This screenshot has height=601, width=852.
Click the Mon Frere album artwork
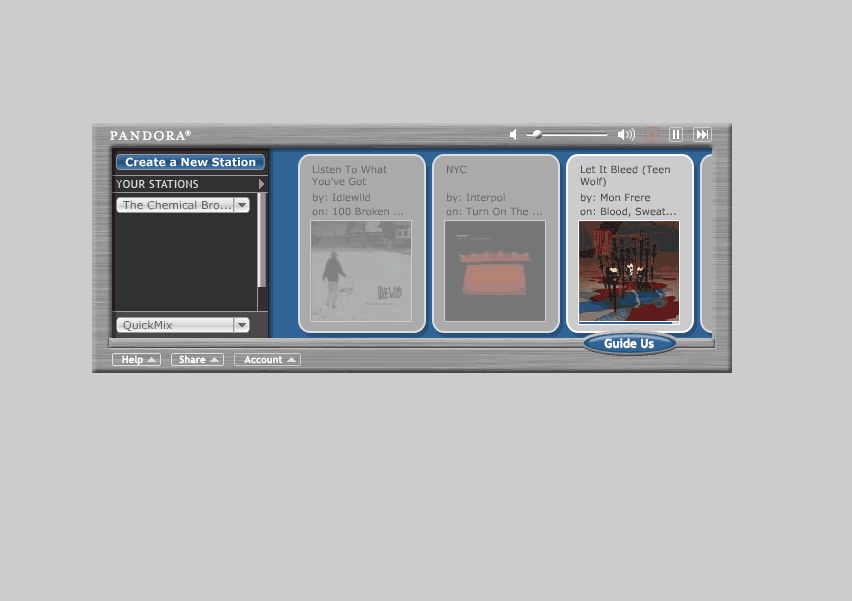(x=629, y=271)
